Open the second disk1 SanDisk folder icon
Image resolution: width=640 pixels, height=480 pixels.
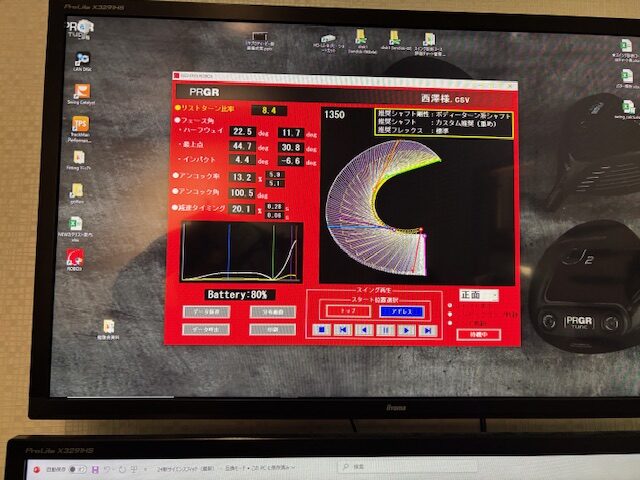(x=395, y=41)
